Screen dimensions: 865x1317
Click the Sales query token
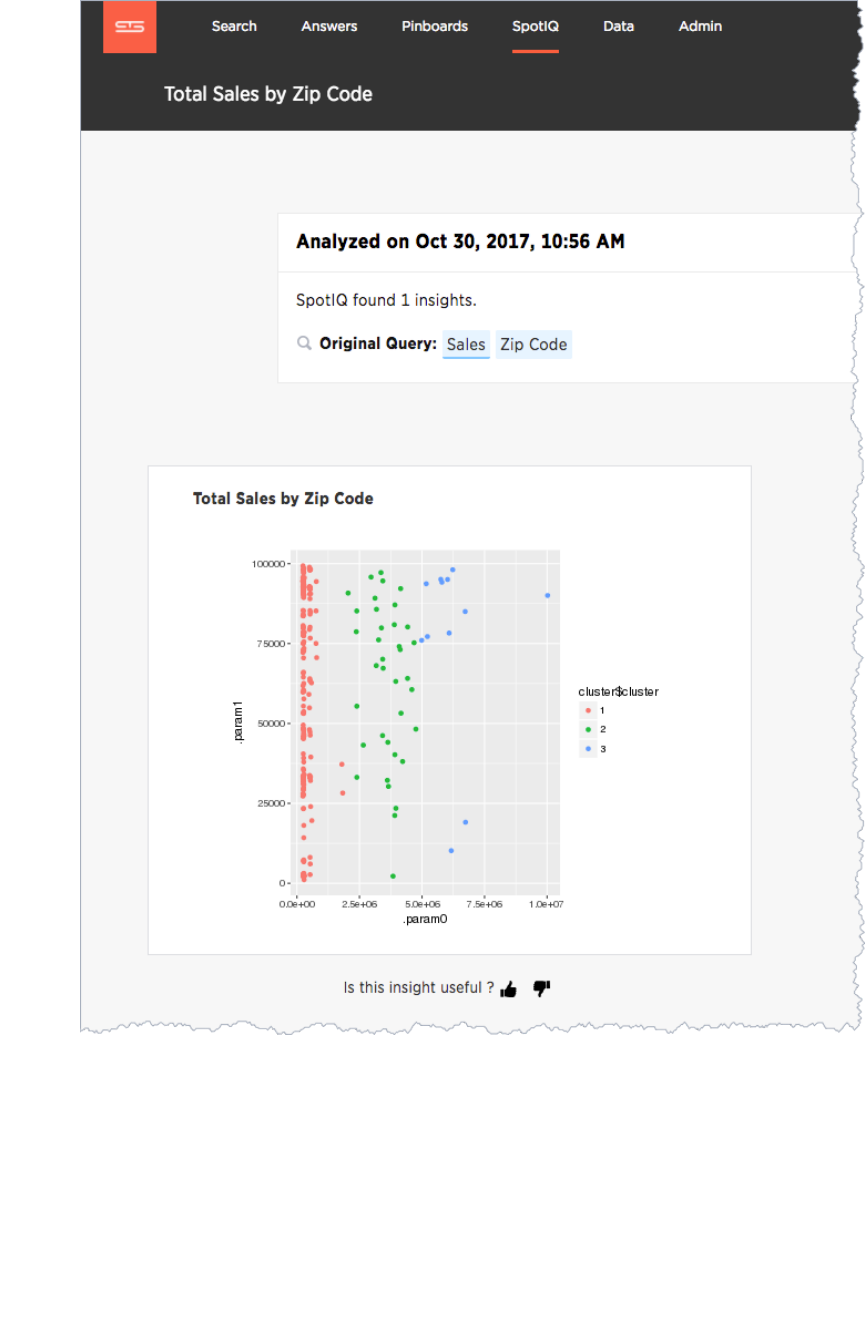466,344
